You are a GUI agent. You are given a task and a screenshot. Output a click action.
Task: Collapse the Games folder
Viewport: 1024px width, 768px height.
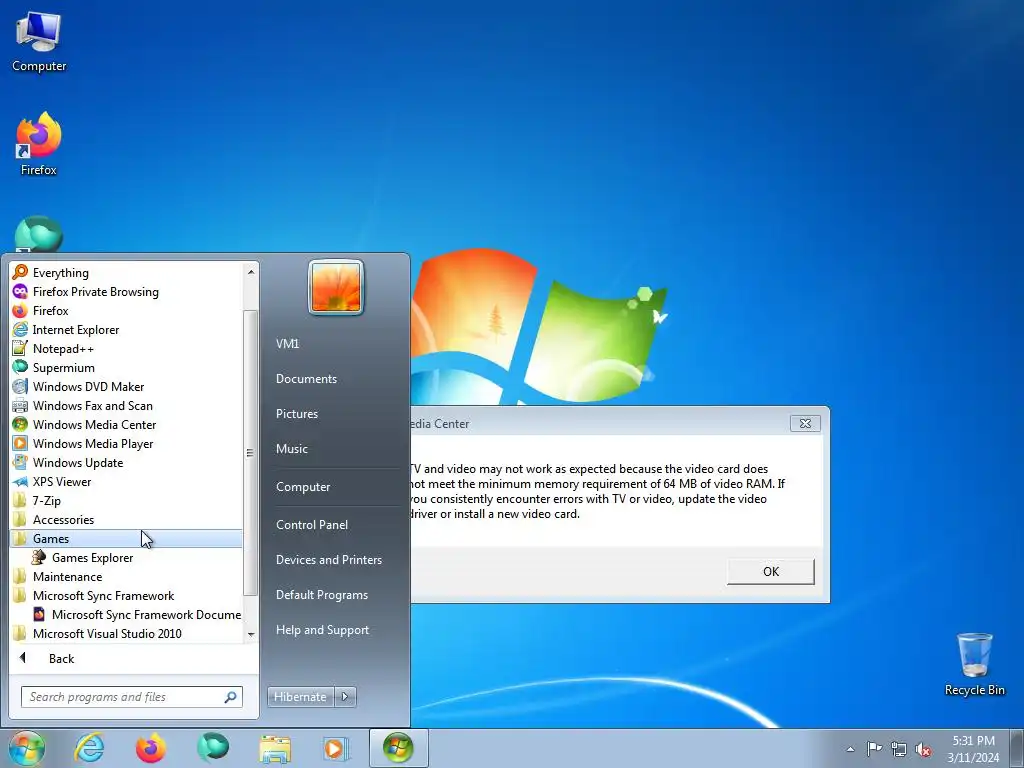pyautogui.click(x=126, y=539)
